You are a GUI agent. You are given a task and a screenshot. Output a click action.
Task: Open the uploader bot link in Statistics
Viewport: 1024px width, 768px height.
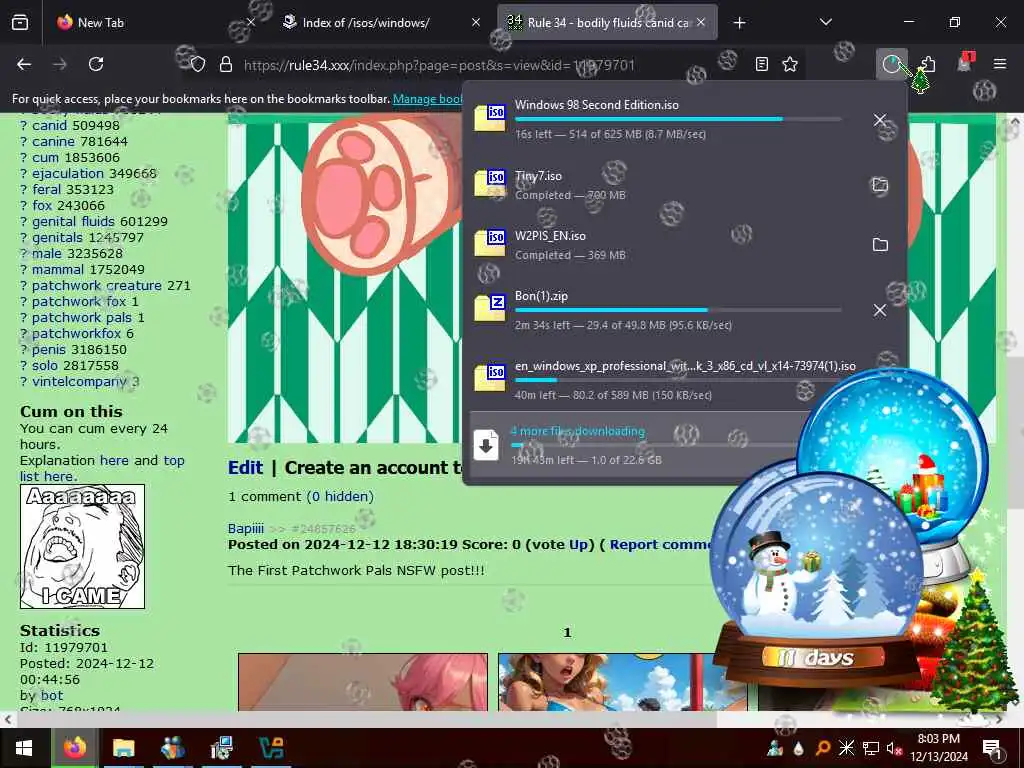52,696
